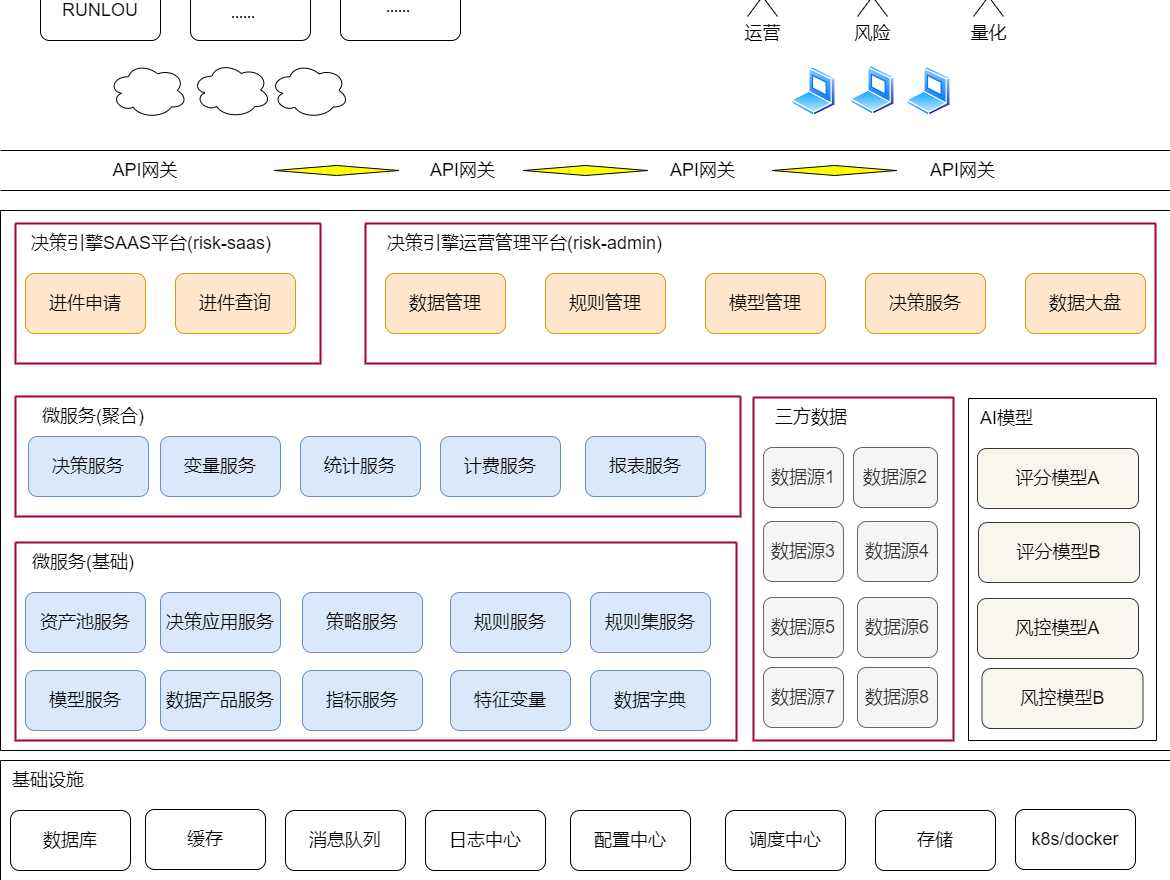Screen dimensions: 1170x880
Task: Pick the 数据源3 box
Action: (803, 552)
